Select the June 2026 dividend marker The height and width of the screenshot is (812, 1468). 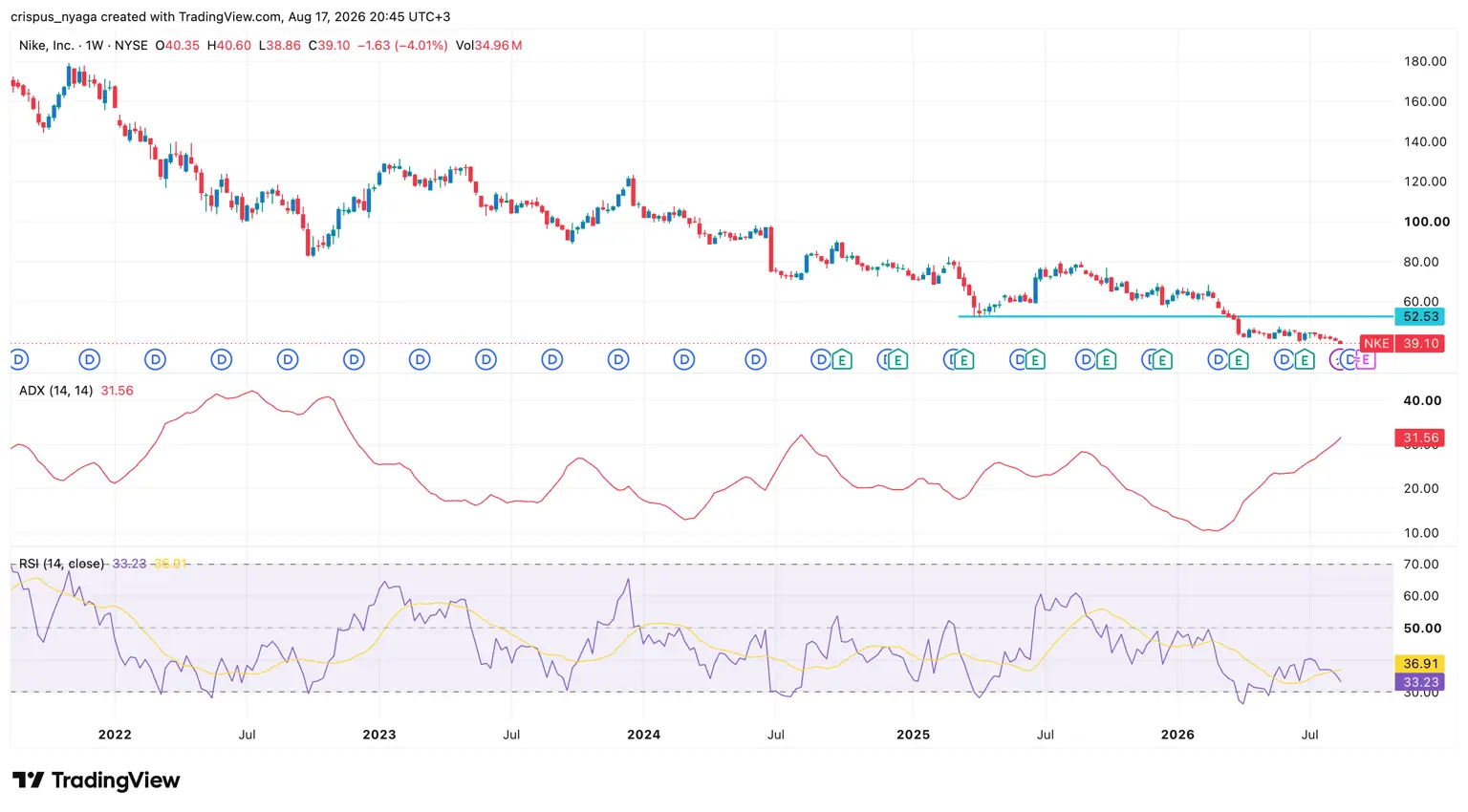[x=1284, y=360]
